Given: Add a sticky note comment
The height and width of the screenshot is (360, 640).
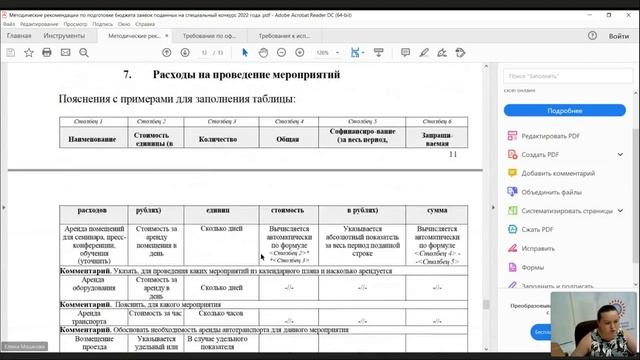Looking at the screenshot, I should 405,53.
